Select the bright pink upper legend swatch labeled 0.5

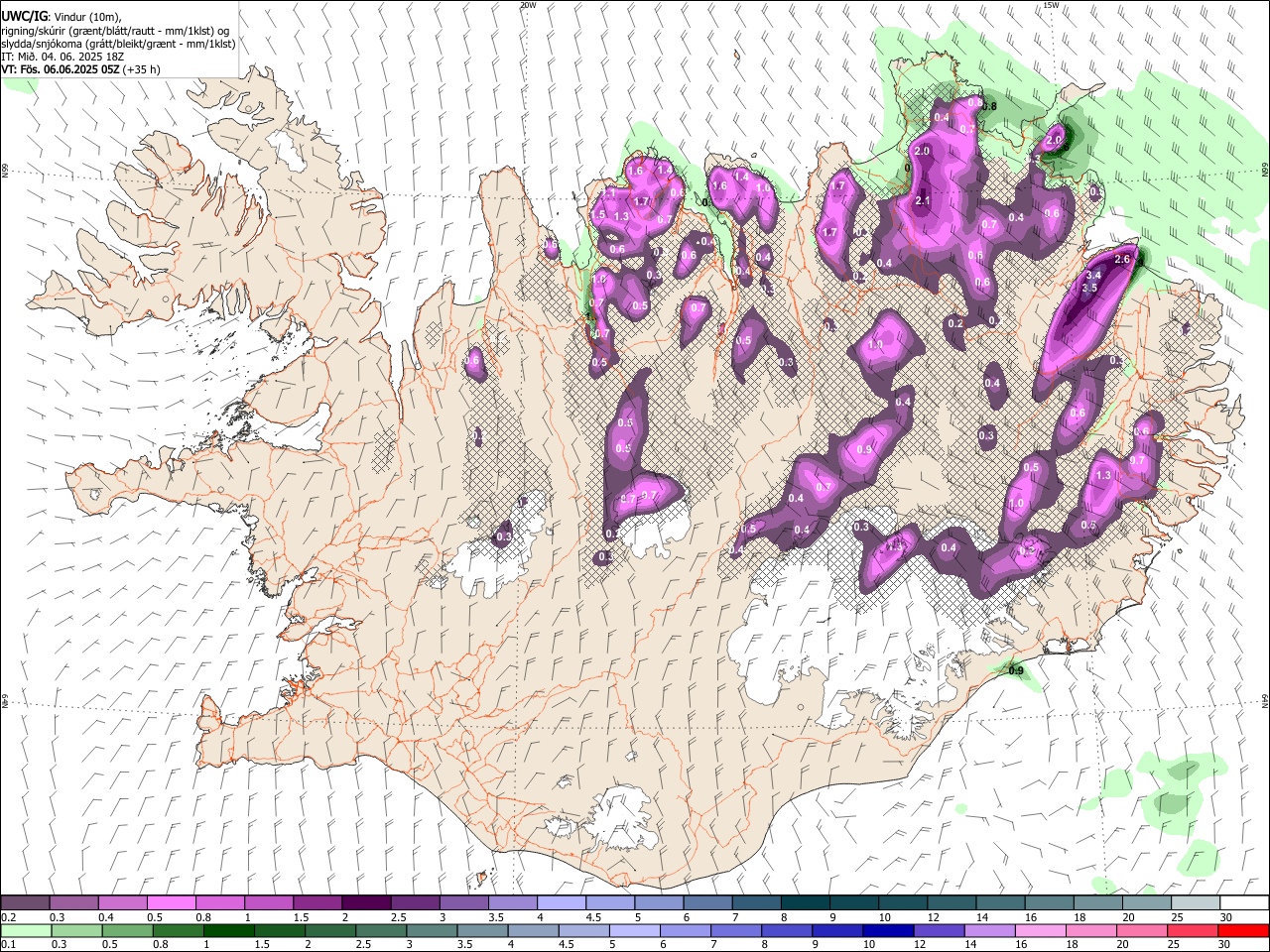click(171, 903)
